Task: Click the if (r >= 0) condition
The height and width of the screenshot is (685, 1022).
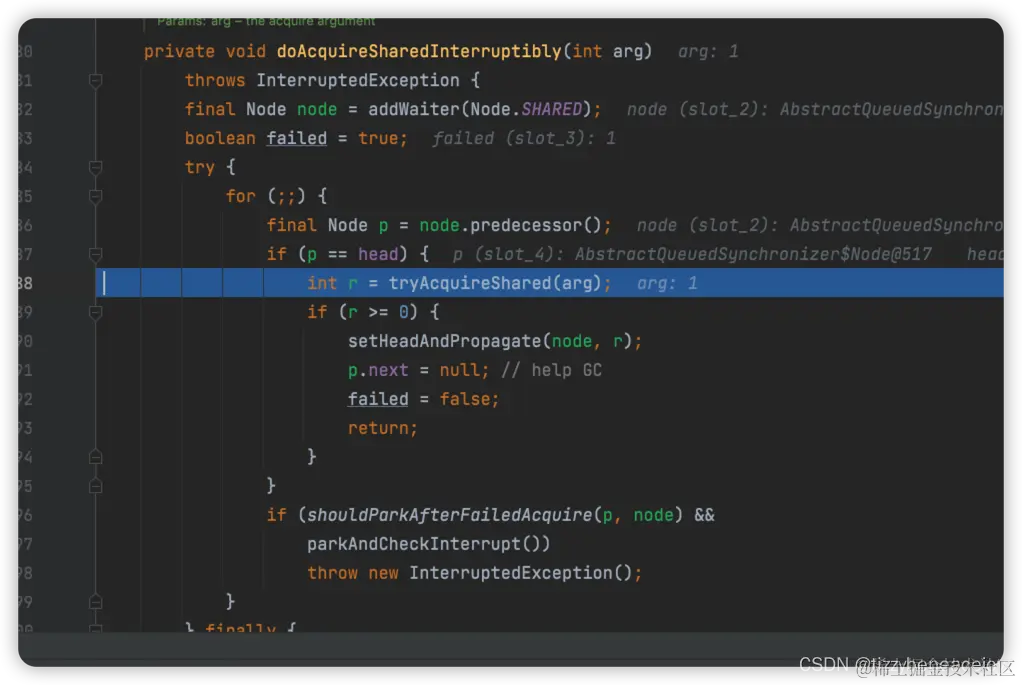Action: pyautogui.click(x=377, y=312)
